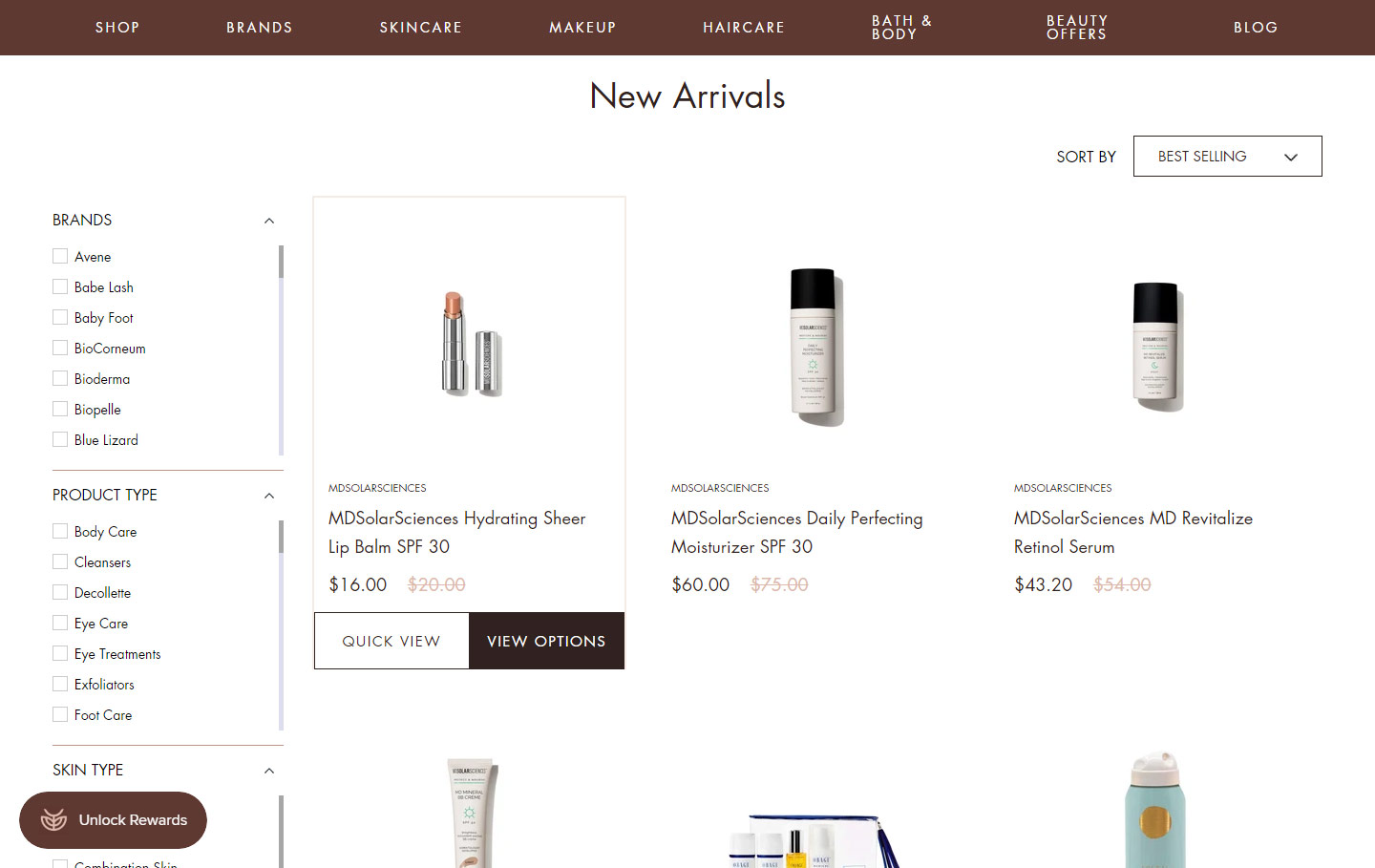Click the teal spray bottle product image

click(x=1155, y=810)
